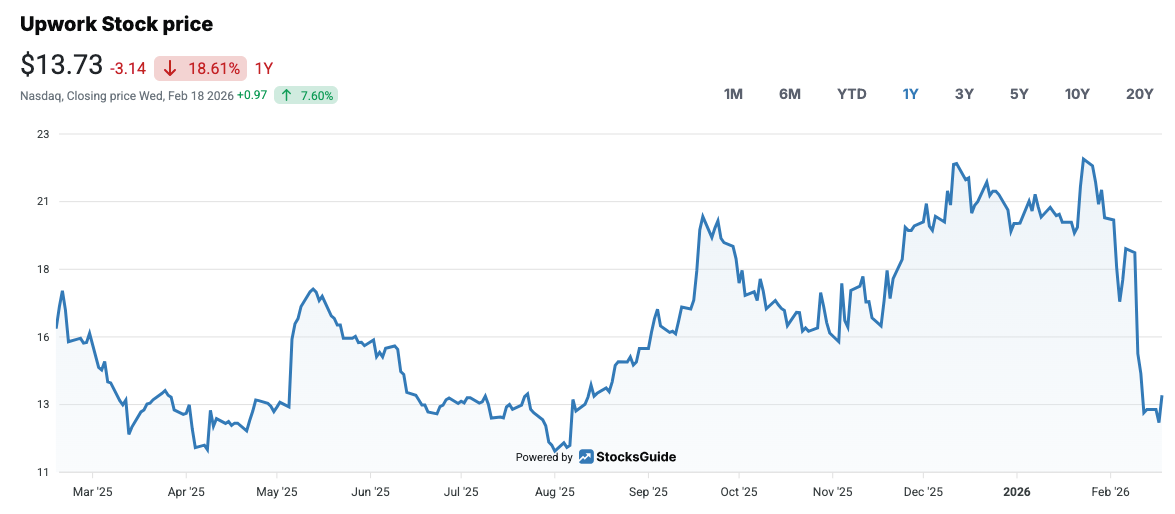Show the 20Y price history
This screenshot has height=514, width=1175.
point(1140,94)
